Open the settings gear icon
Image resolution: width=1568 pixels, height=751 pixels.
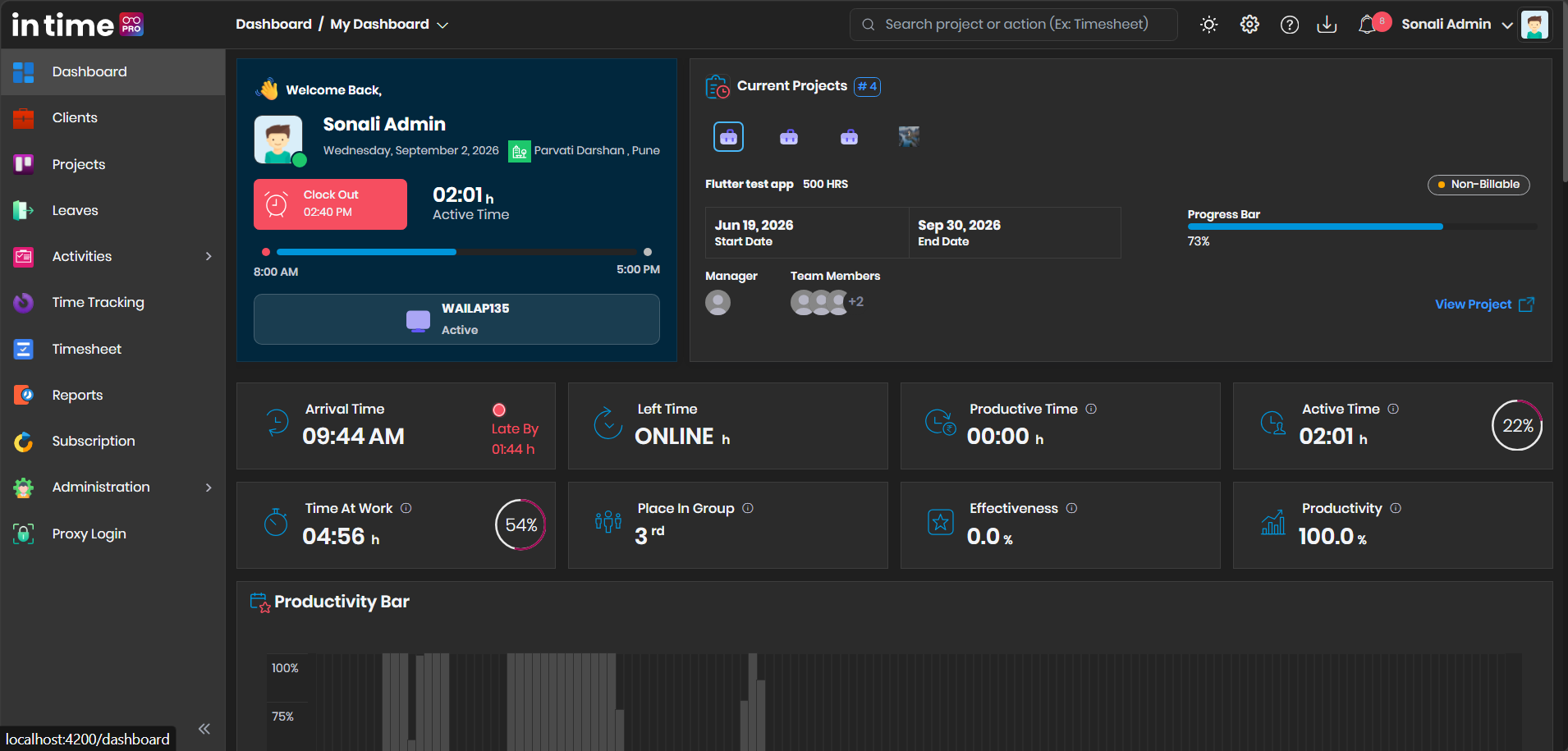tap(1249, 25)
